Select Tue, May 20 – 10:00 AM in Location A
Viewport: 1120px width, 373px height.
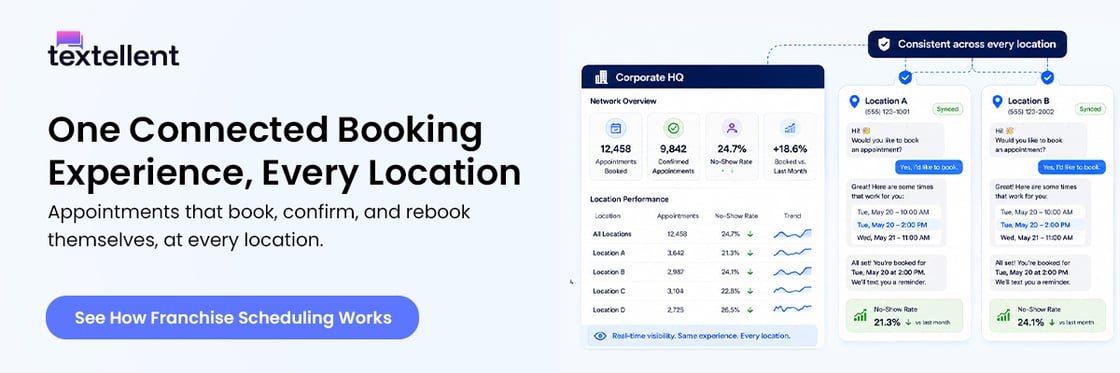click(896, 212)
